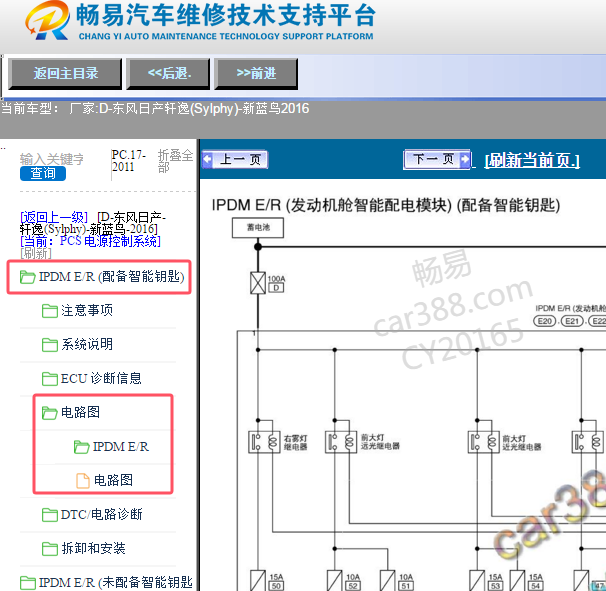Open the DTC/电路诊断 tree item
The image size is (606, 591).
[x=101, y=514]
